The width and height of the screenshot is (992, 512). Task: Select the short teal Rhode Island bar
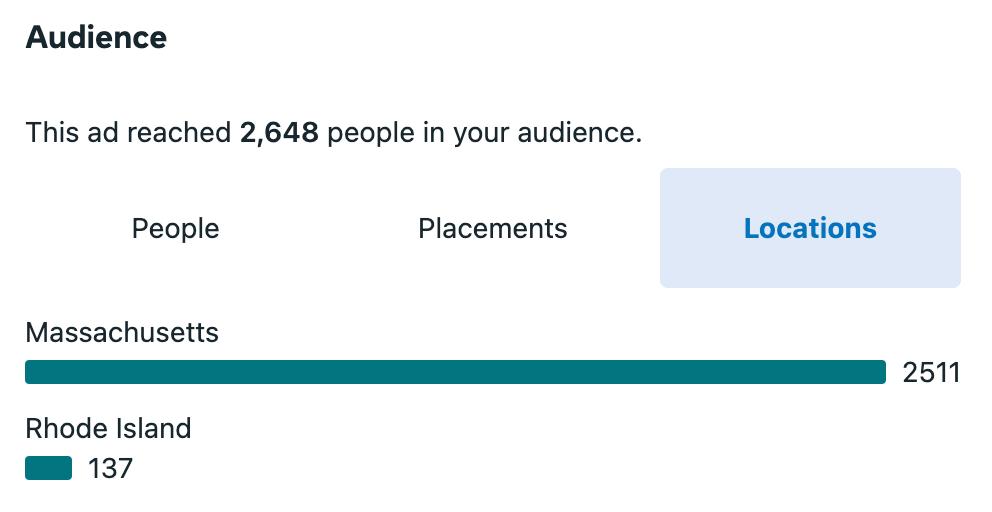[x=48, y=468]
